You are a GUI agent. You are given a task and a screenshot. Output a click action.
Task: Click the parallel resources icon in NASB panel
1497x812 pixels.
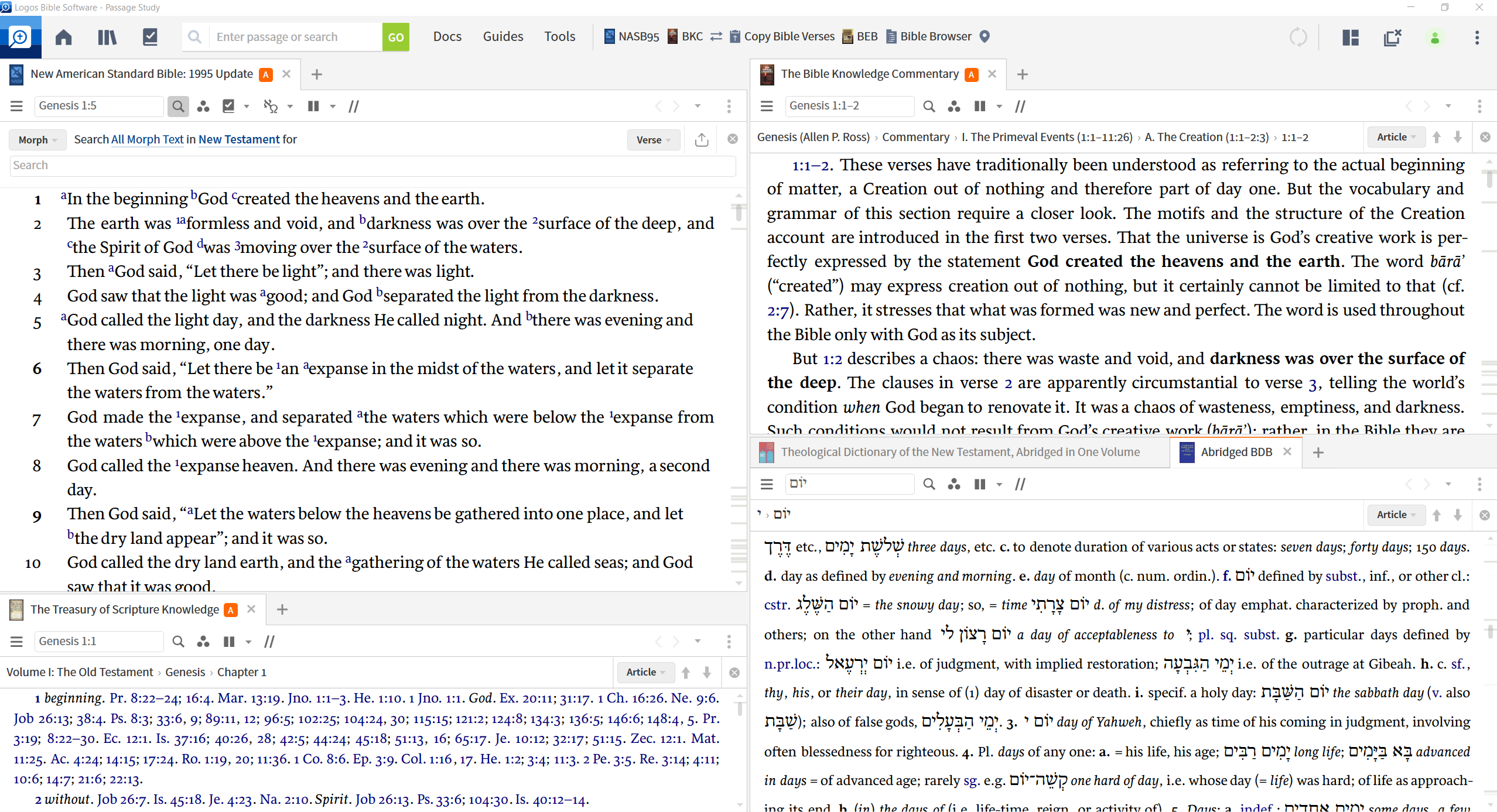[354, 106]
